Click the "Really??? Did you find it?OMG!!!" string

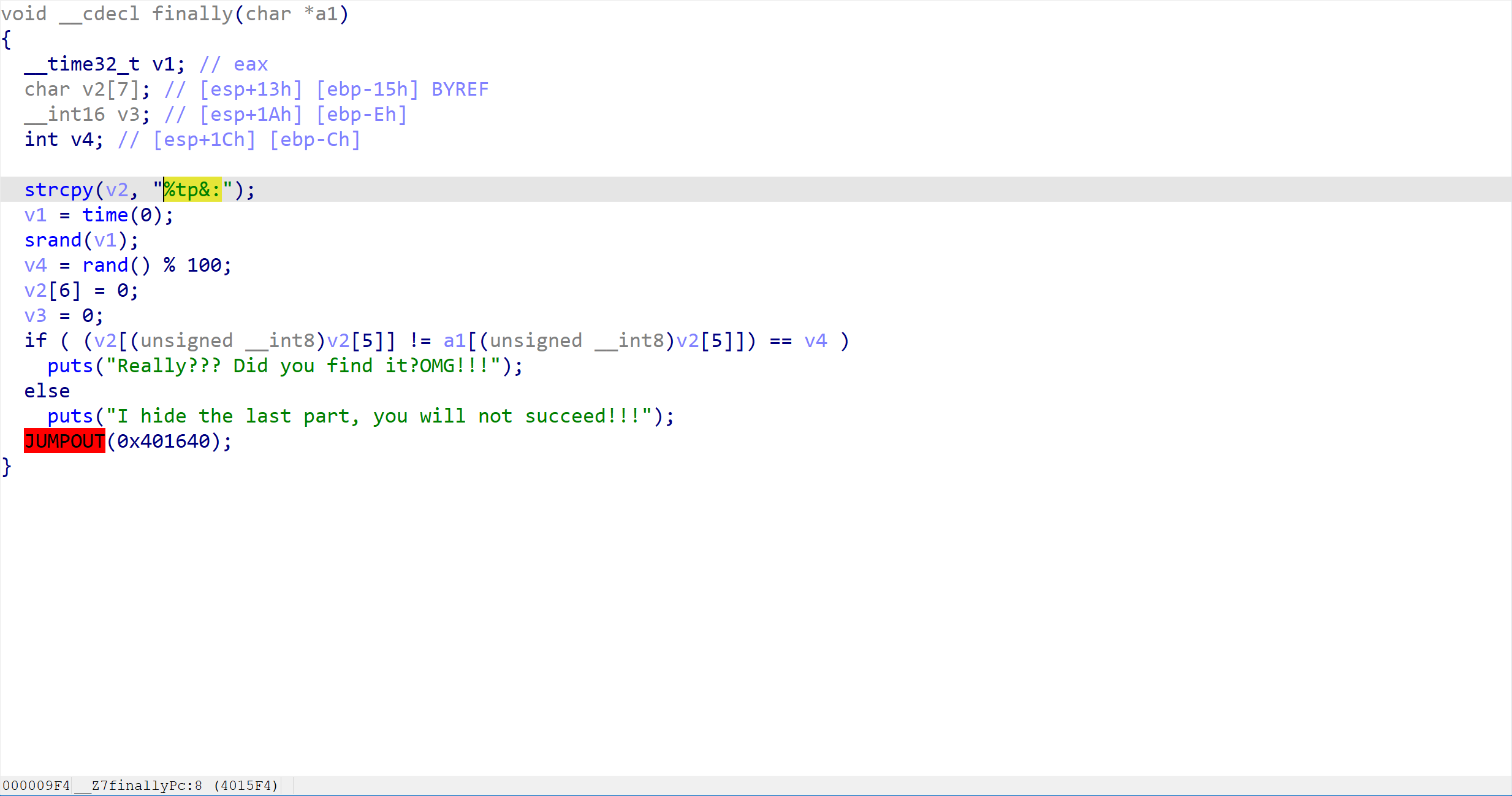pyautogui.click(x=303, y=365)
